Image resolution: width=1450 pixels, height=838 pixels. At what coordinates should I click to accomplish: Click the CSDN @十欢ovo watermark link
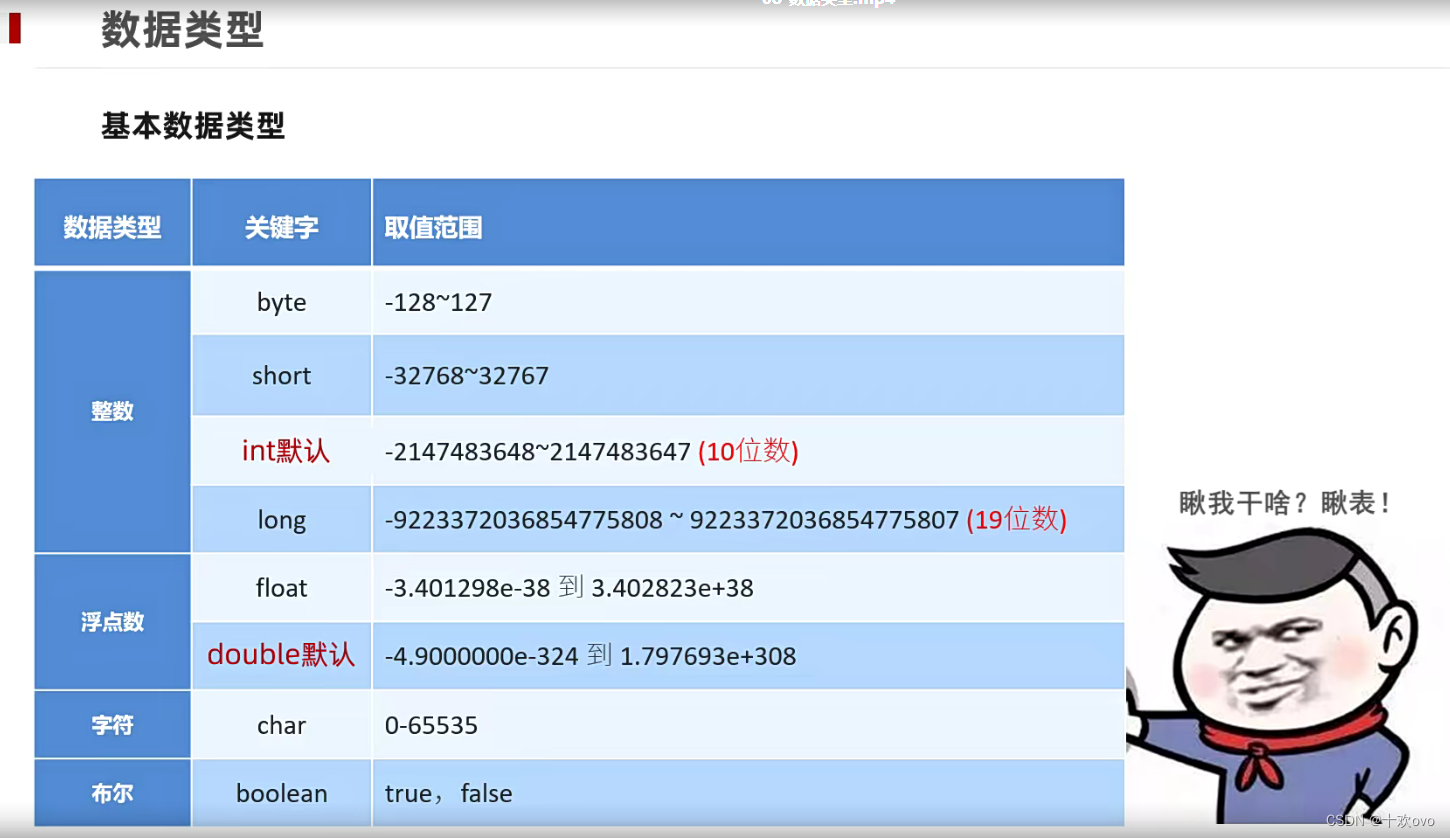point(1379,822)
